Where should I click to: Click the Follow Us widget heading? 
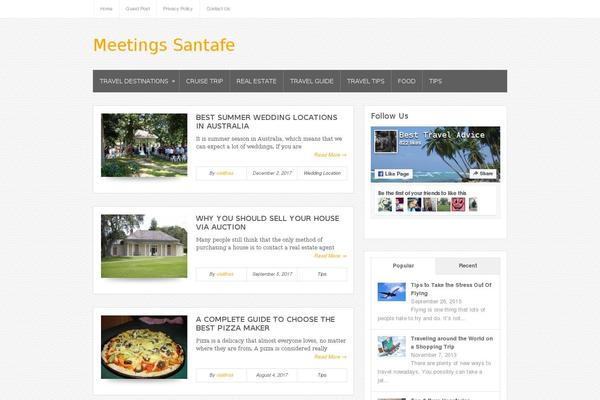[x=390, y=116]
